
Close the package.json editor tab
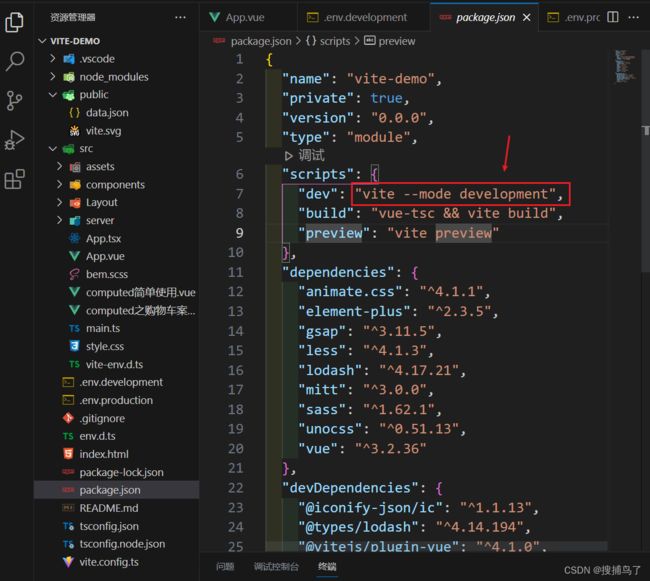click(x=526, y=17)
